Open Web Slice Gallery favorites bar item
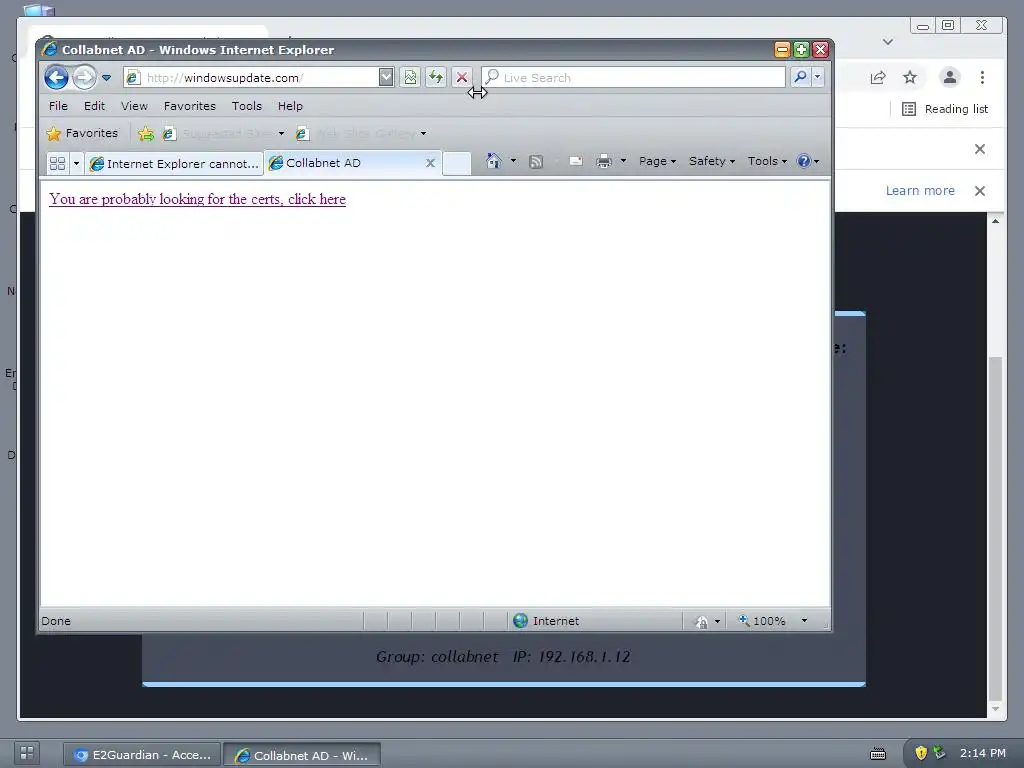The image size is (1024, 768). (360, 134)
